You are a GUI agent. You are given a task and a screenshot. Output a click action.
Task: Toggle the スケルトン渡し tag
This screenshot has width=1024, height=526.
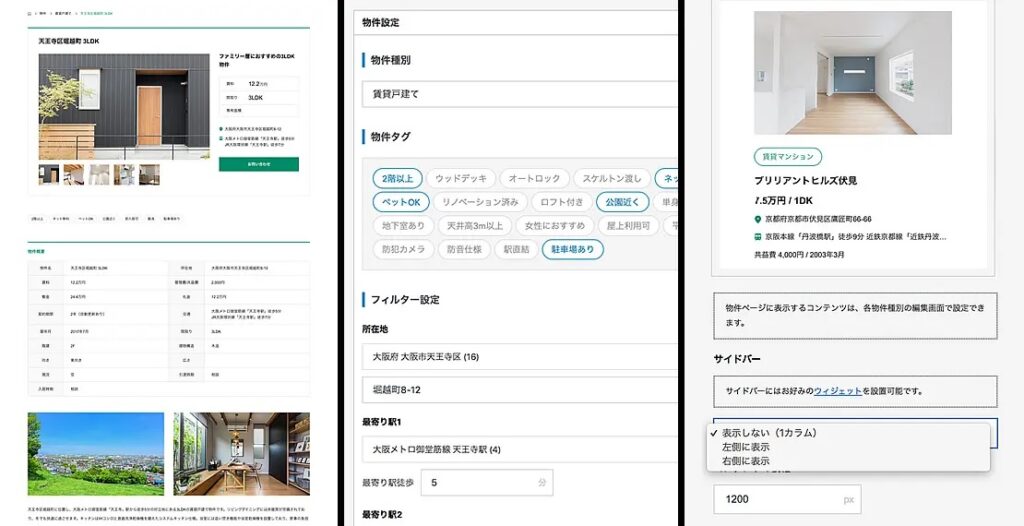(612, 178)
